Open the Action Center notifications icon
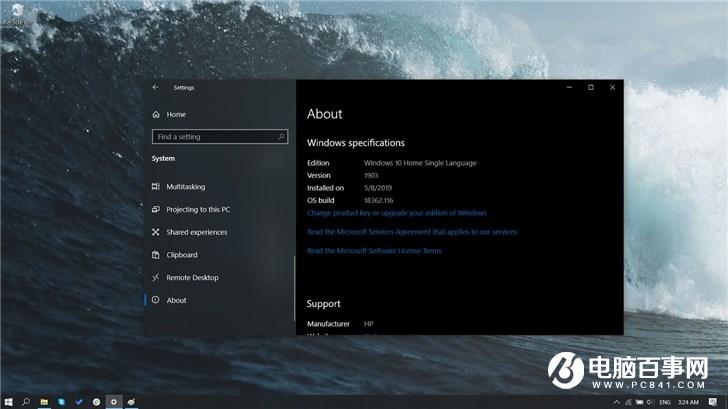This screenshot has width=728, height=409. (713, 402)
